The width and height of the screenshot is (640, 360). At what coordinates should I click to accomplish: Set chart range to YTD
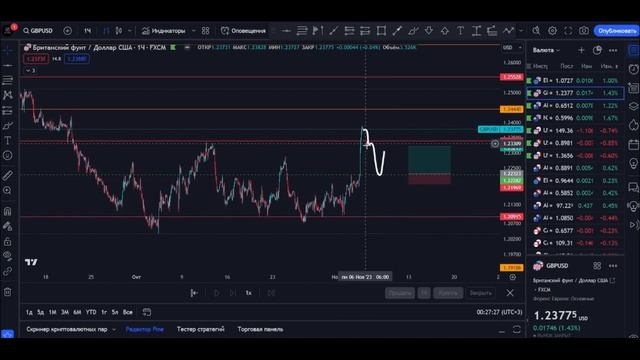[91, 312]
